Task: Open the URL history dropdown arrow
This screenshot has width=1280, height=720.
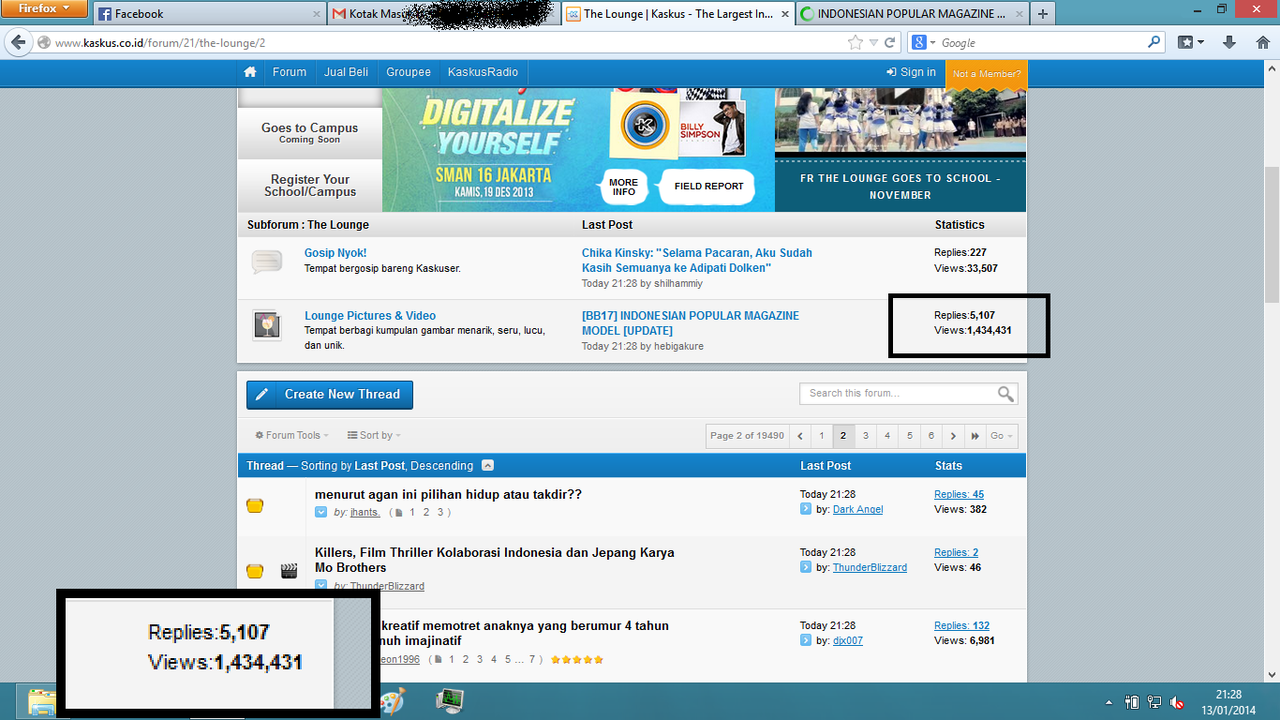Action: [874, 43]
